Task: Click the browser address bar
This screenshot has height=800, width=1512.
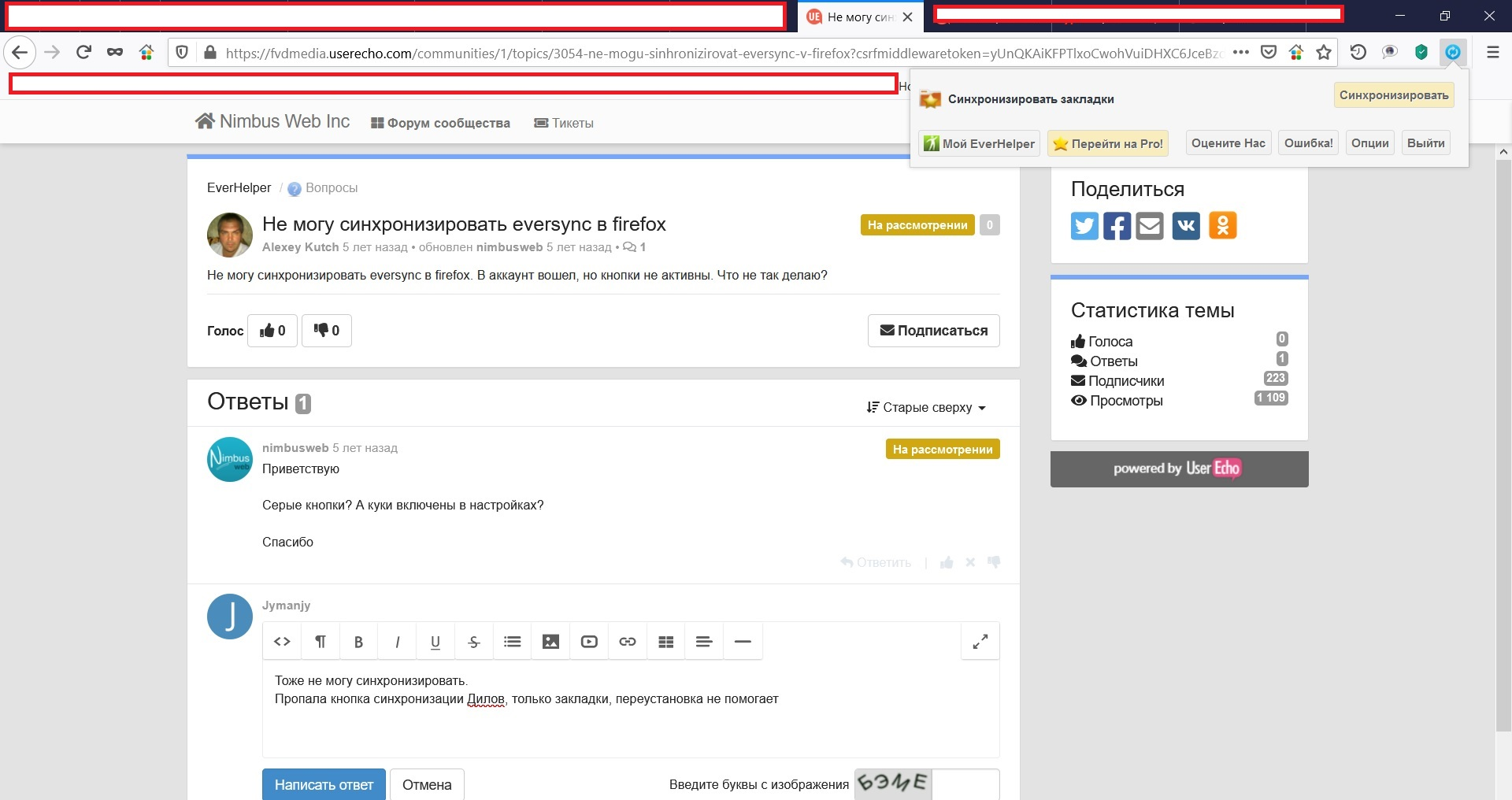Action: pos(723,53)
